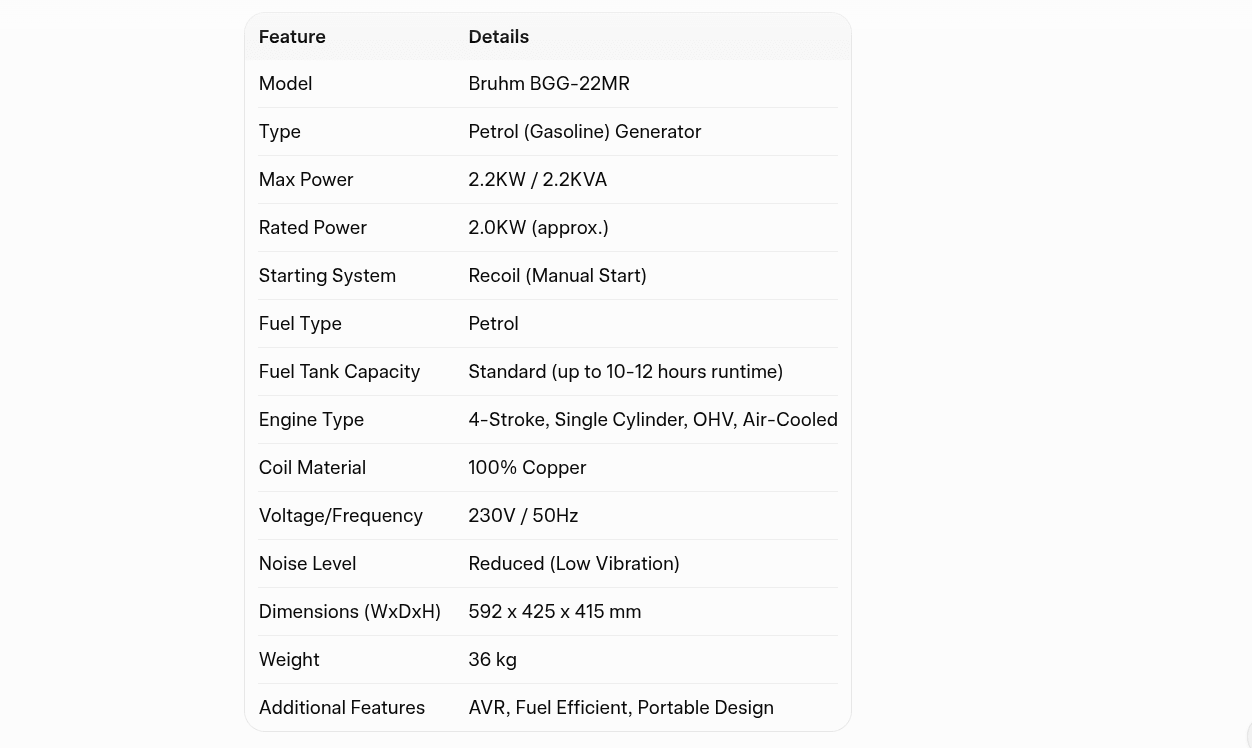Select the "Recoil (Manual Start)" value
Image resolution: width=1252 pixels, height=748 pixels.
[x=557, y=276]
